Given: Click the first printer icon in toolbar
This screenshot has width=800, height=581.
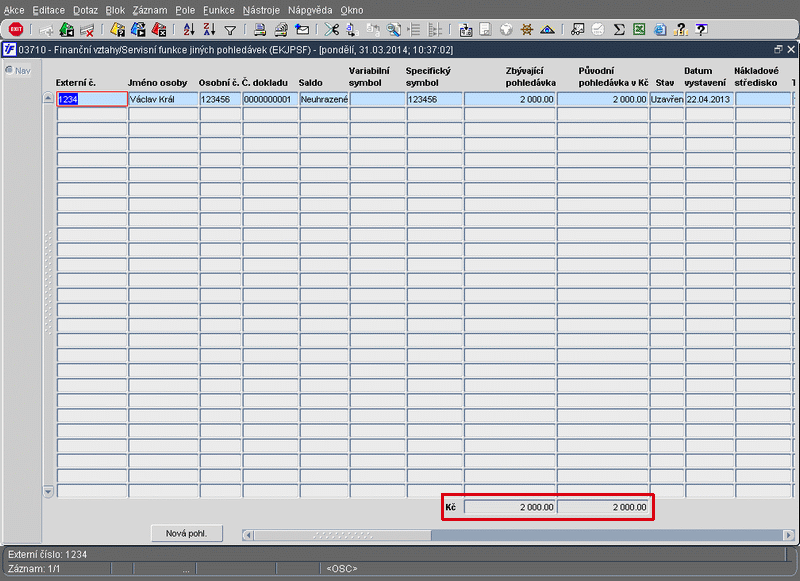Looking at the screenshot, I should coord(260,30).
